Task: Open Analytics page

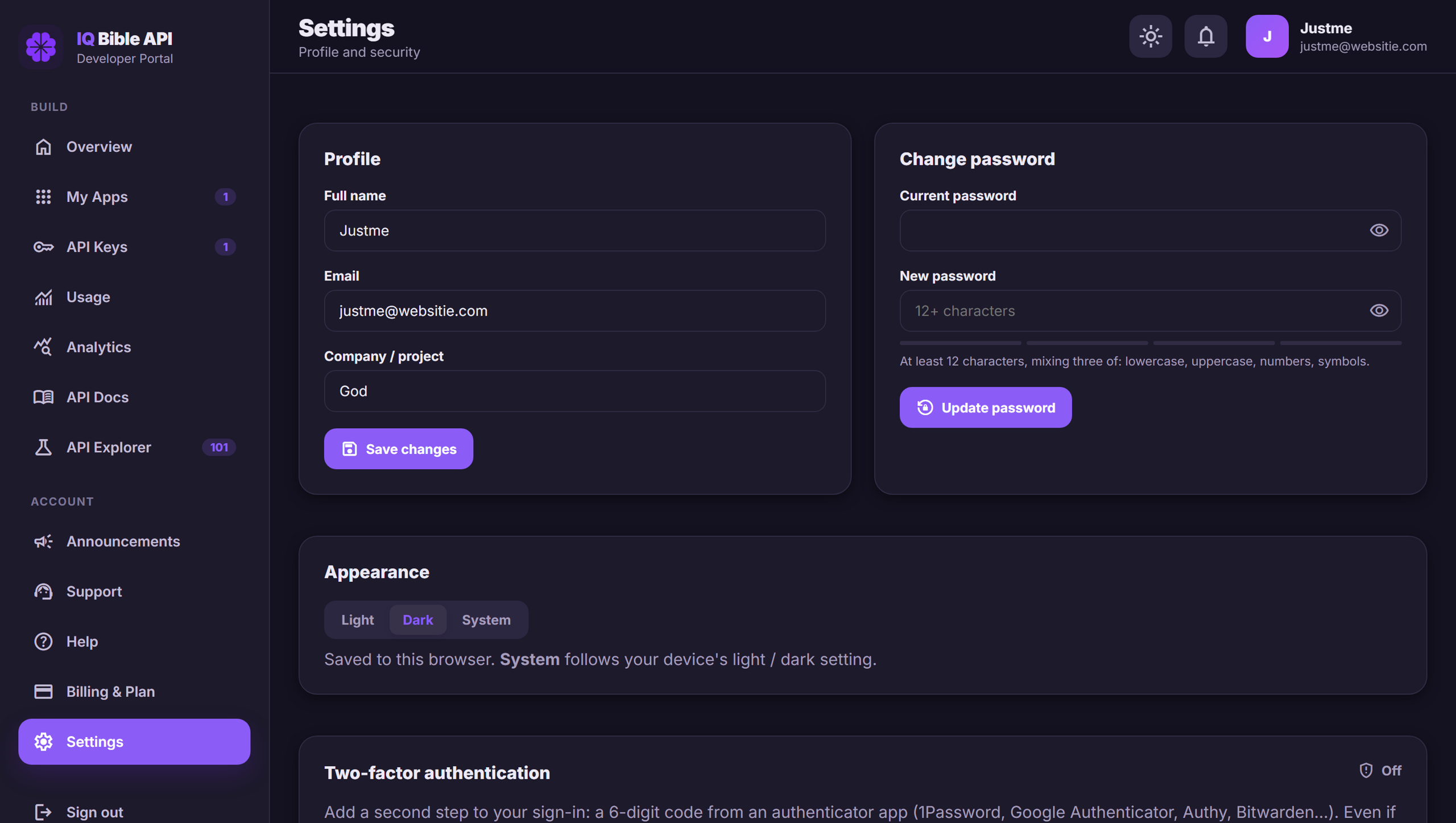Action: 134,347
